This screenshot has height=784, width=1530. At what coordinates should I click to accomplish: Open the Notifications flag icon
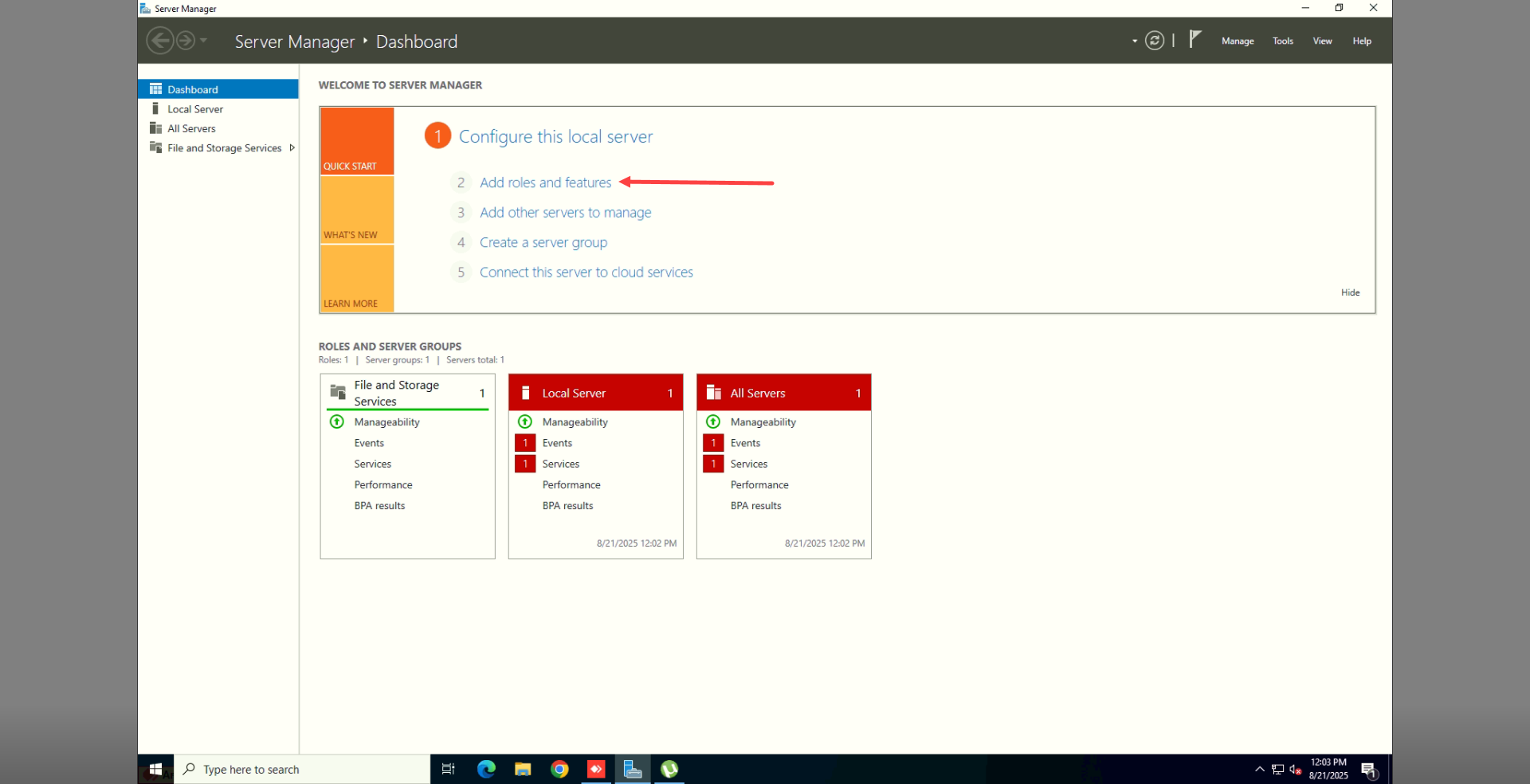coord(1195,40)
